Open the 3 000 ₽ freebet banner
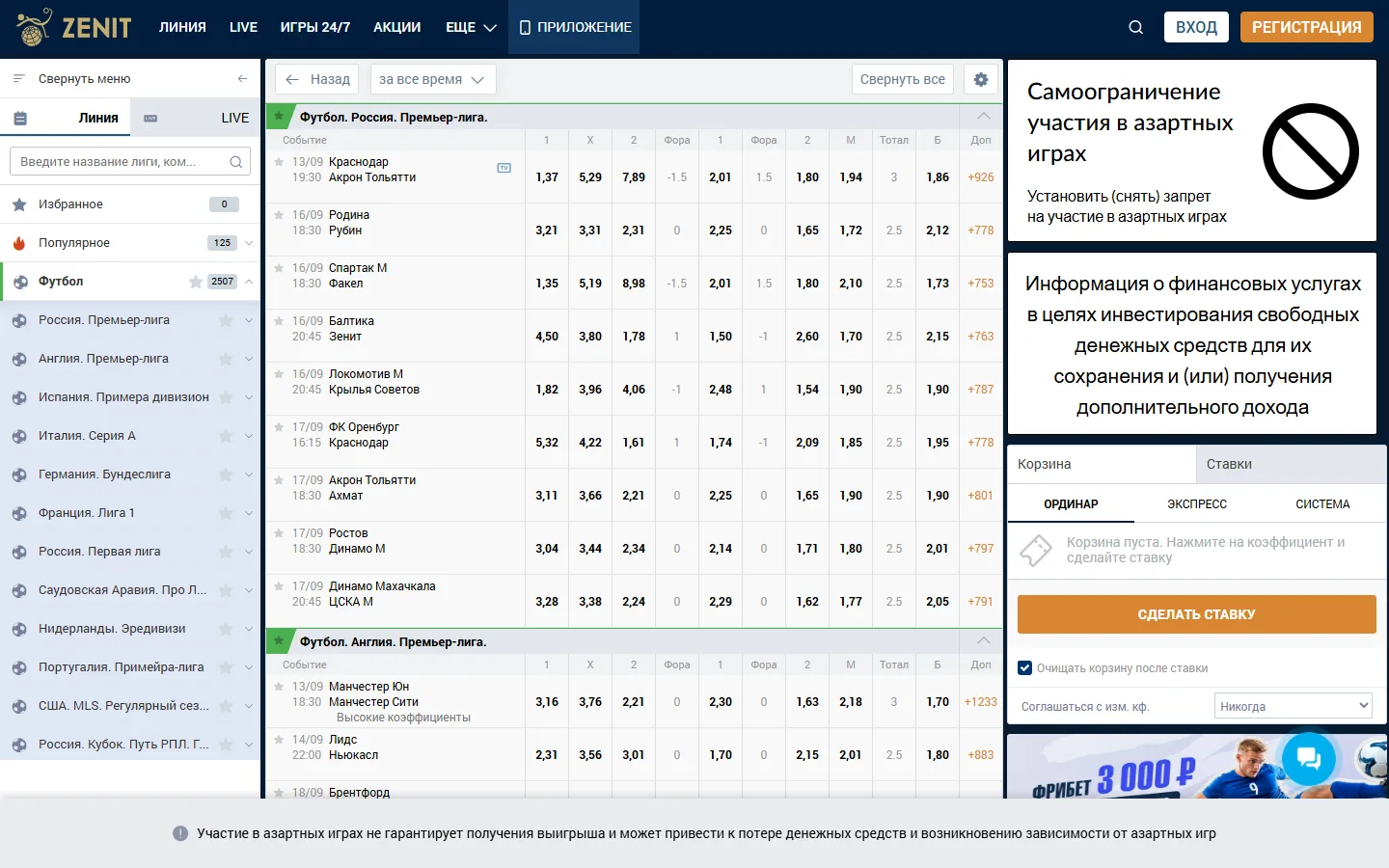Screen dimensions: 1389x868 click(x=1197, y=767)
